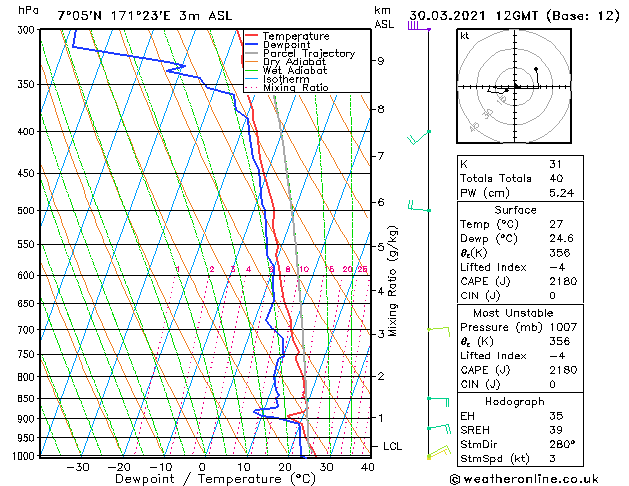Click the surface Dewp value 24.6
Screen dimensions: 629x486
(562, 239)
